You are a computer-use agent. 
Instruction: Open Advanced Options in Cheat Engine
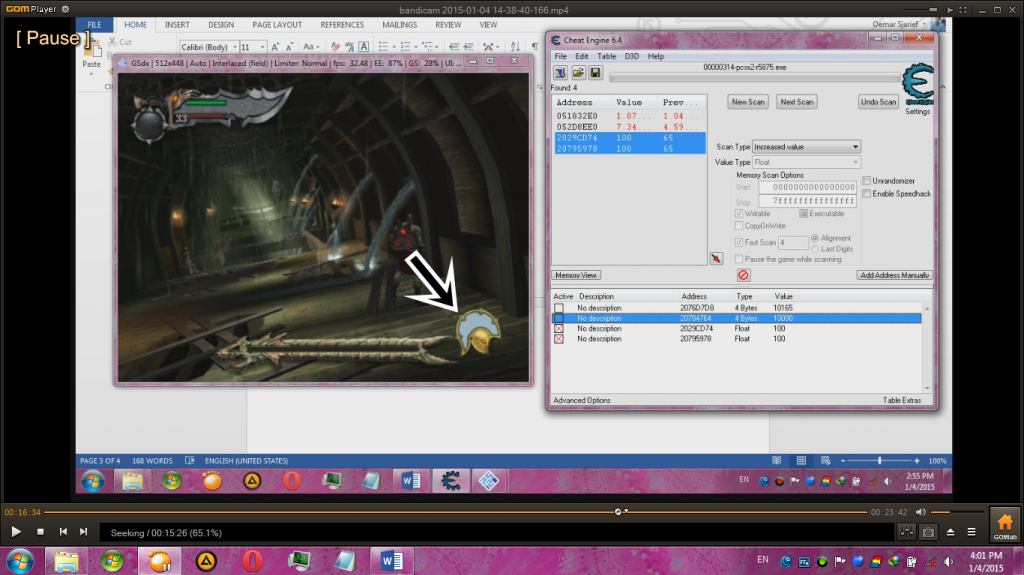[582, 401]
